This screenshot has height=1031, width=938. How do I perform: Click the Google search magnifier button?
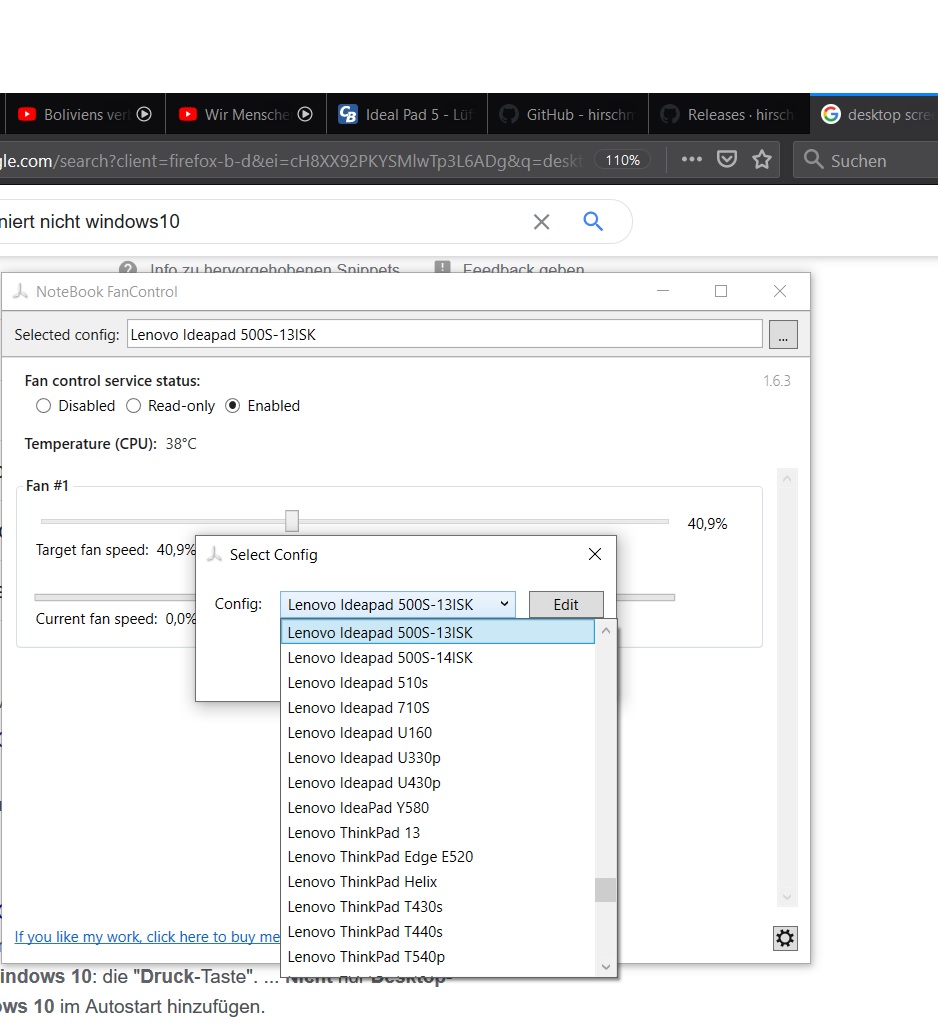593,221
